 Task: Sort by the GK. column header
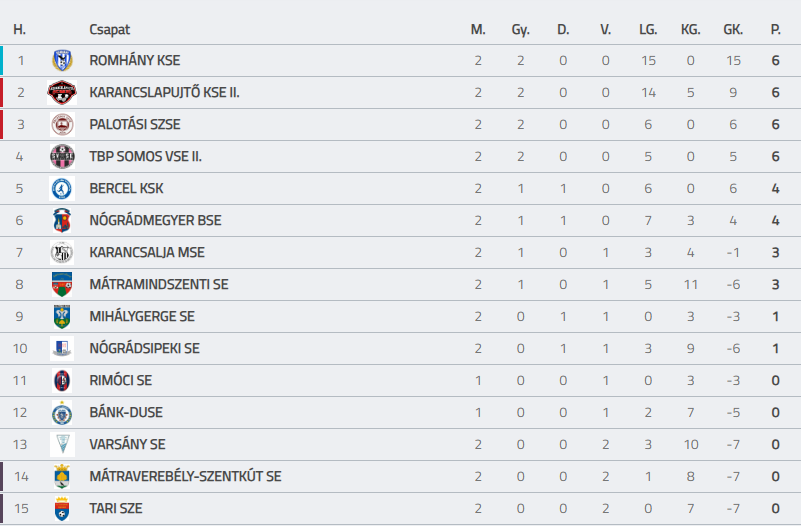click(x=733, y=30)
